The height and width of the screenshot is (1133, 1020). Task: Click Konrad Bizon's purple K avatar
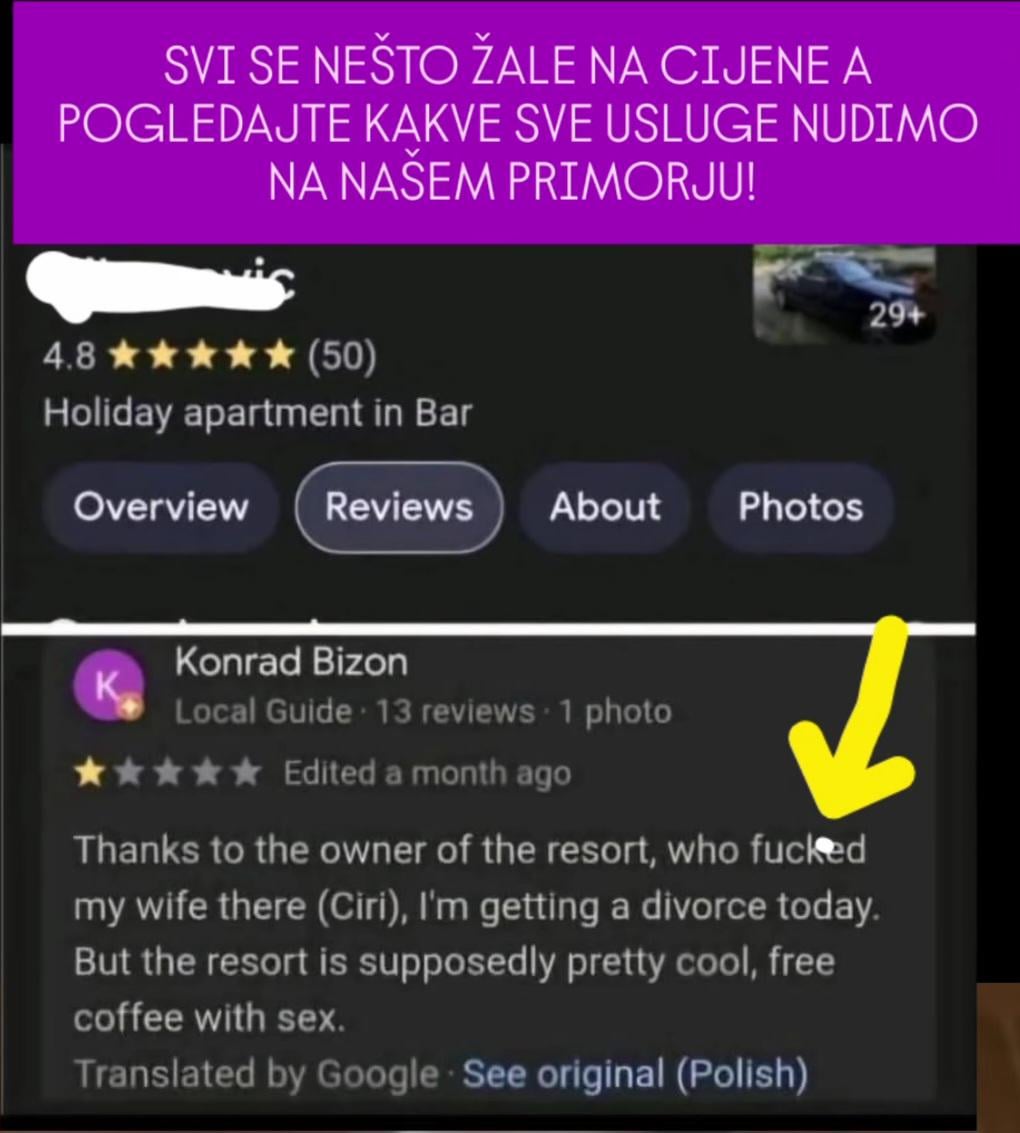point(108,685)
